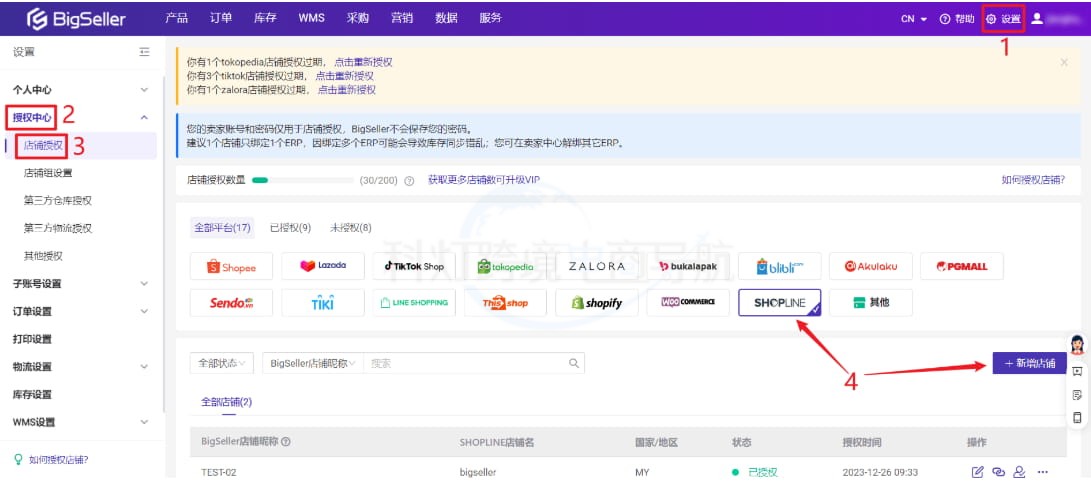This screenshot has height=500, width=1091.
Task: Select the ZALORA platform tile
Action: pos(597,266)
